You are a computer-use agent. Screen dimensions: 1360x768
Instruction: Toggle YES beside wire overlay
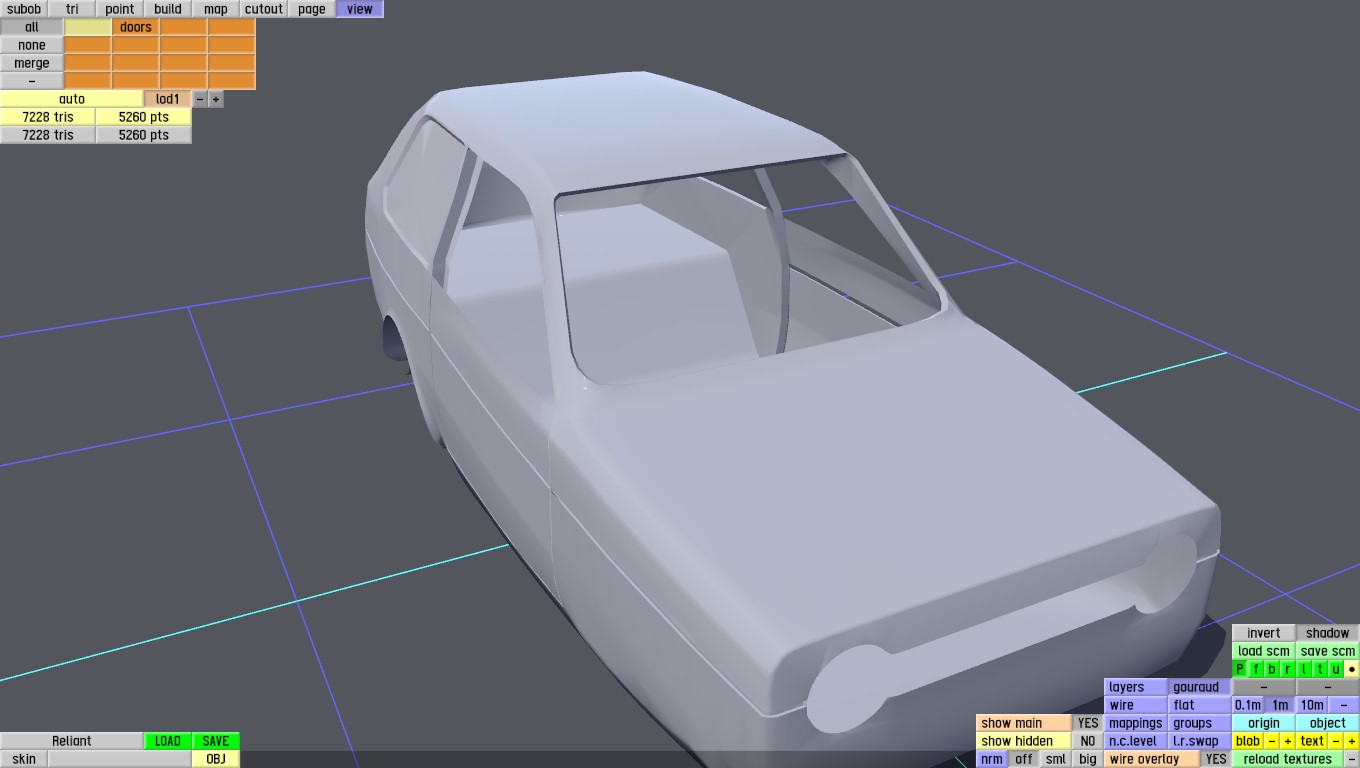point(1216,759)
